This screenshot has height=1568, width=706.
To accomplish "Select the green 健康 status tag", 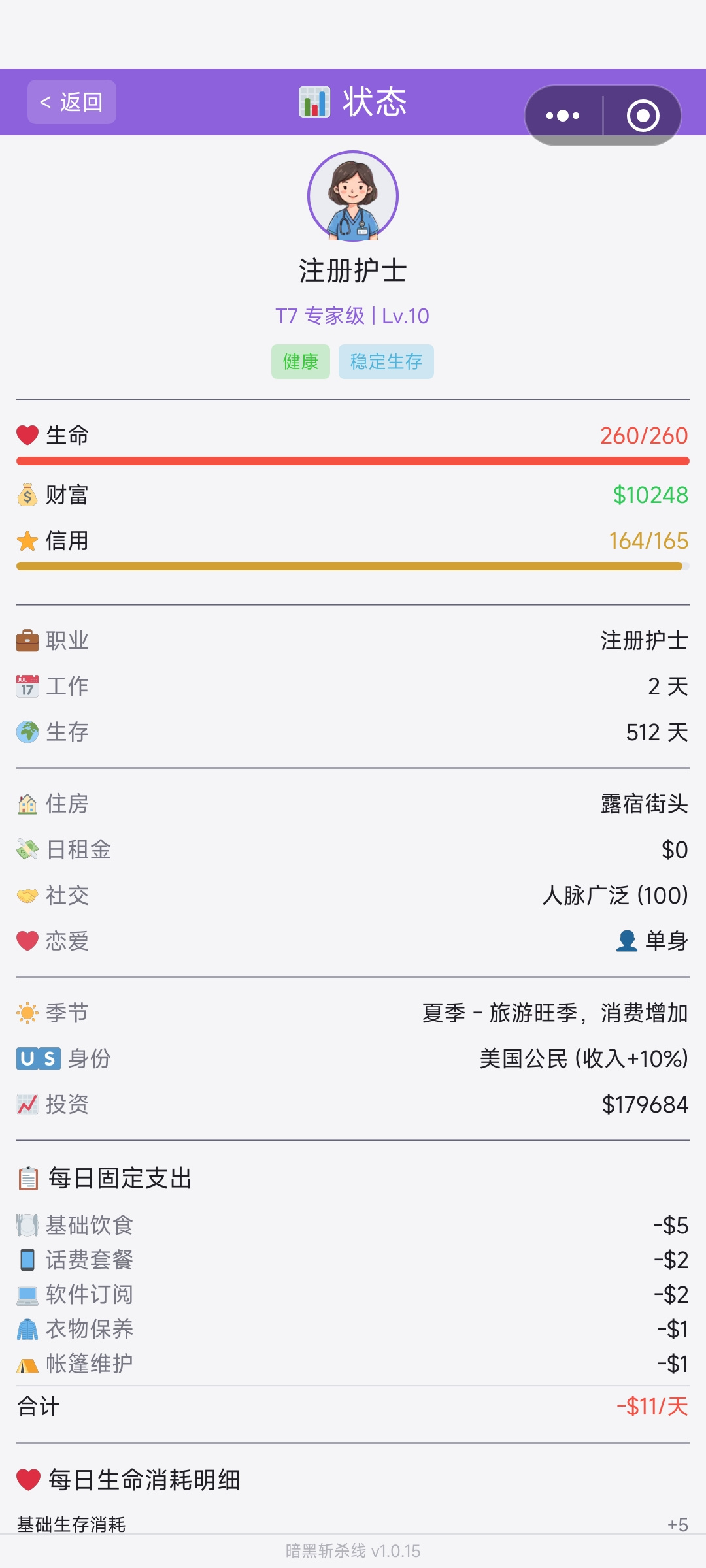I will [301, 361].
